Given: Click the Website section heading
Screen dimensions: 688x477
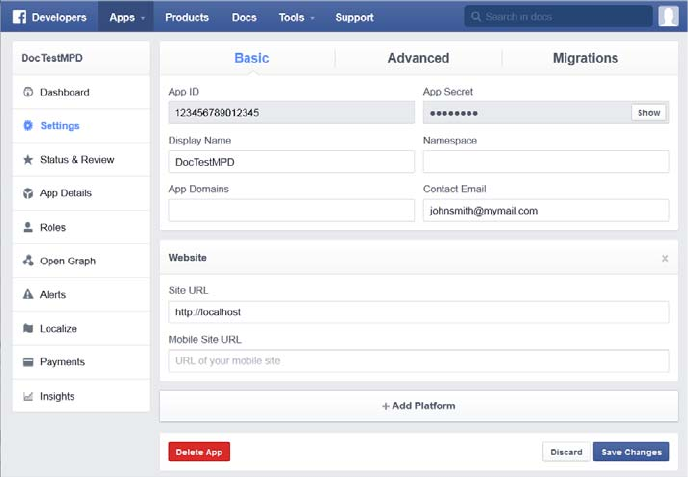Looking at the screenshot, I should click(187, 258).
